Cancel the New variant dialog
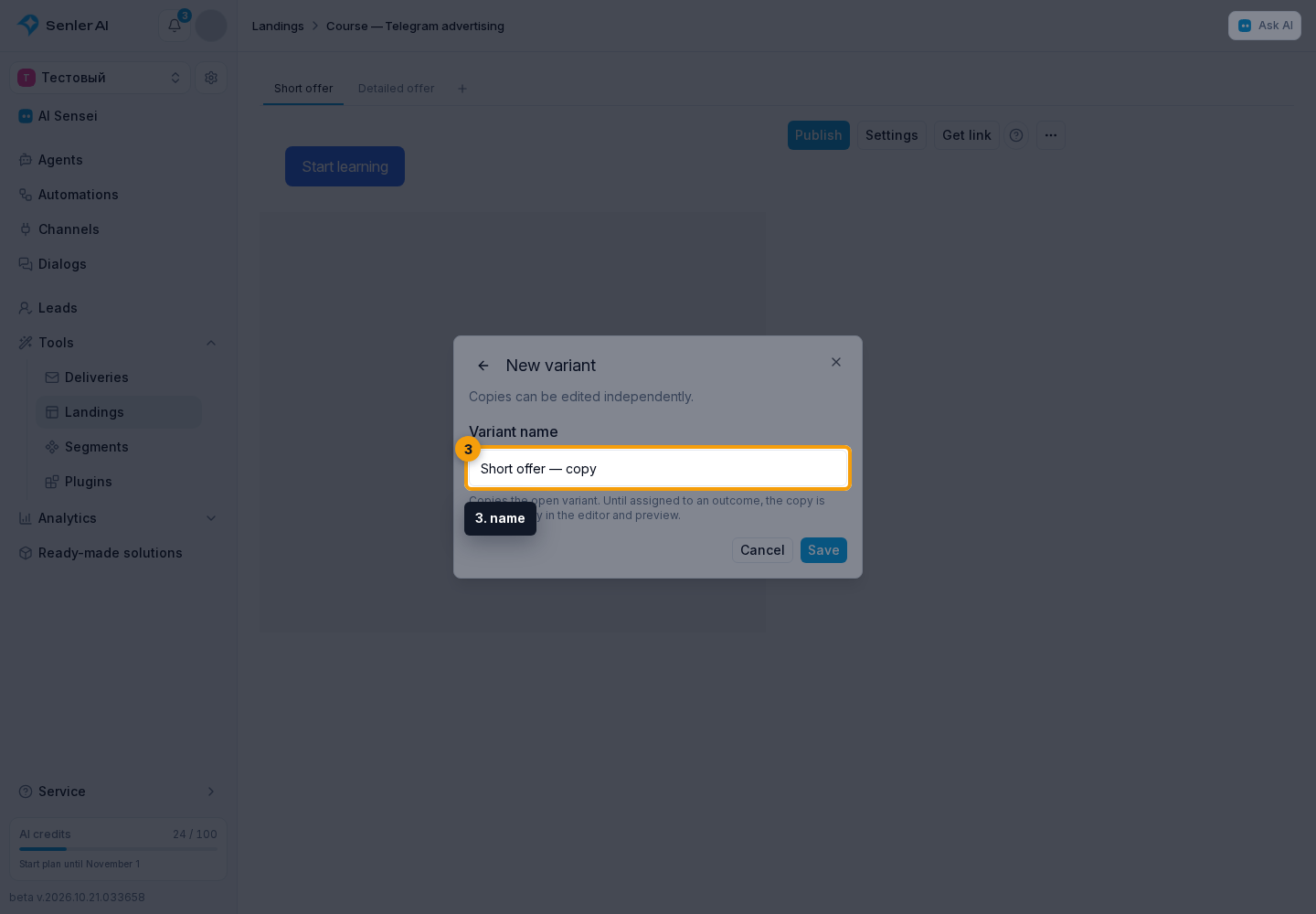Screen dimensions: 1316x914 (762, 550)
